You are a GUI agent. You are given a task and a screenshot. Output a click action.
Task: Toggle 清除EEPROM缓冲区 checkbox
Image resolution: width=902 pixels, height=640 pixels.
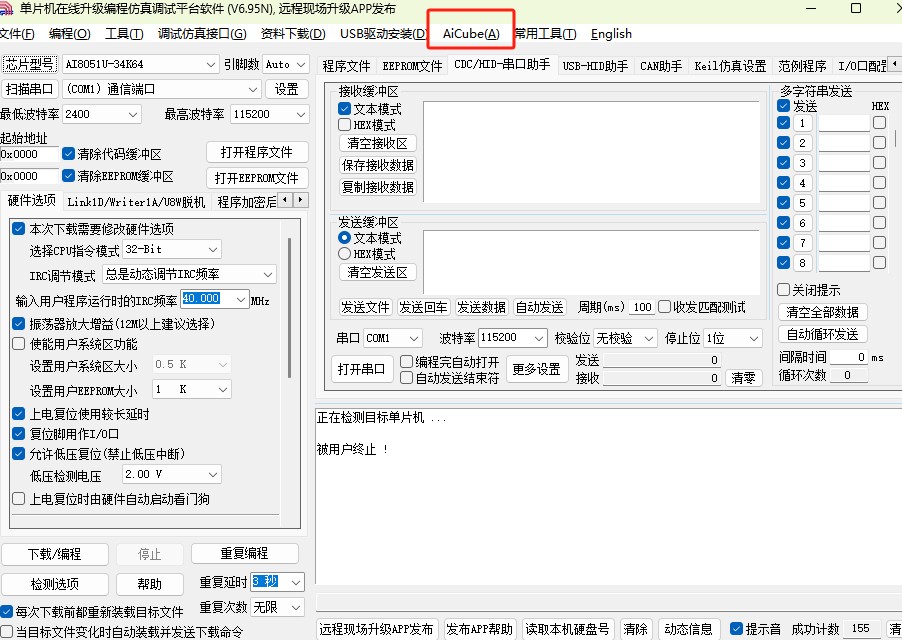[69, 175]
